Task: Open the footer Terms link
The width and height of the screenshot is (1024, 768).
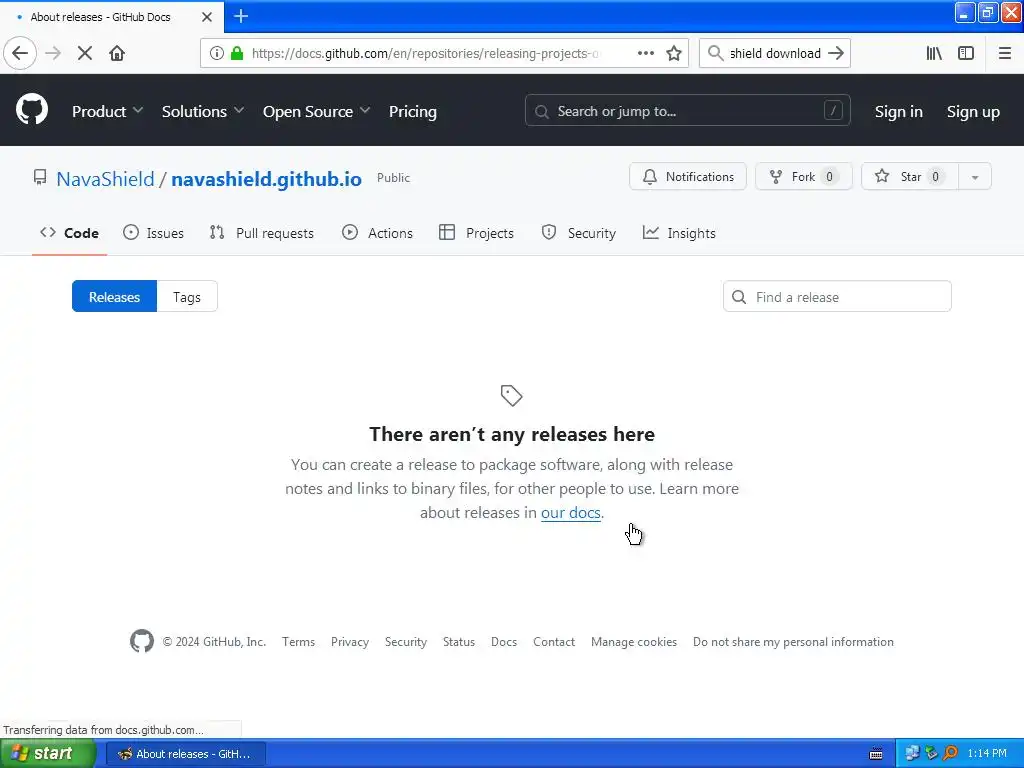Action: (x=298, y=642)
